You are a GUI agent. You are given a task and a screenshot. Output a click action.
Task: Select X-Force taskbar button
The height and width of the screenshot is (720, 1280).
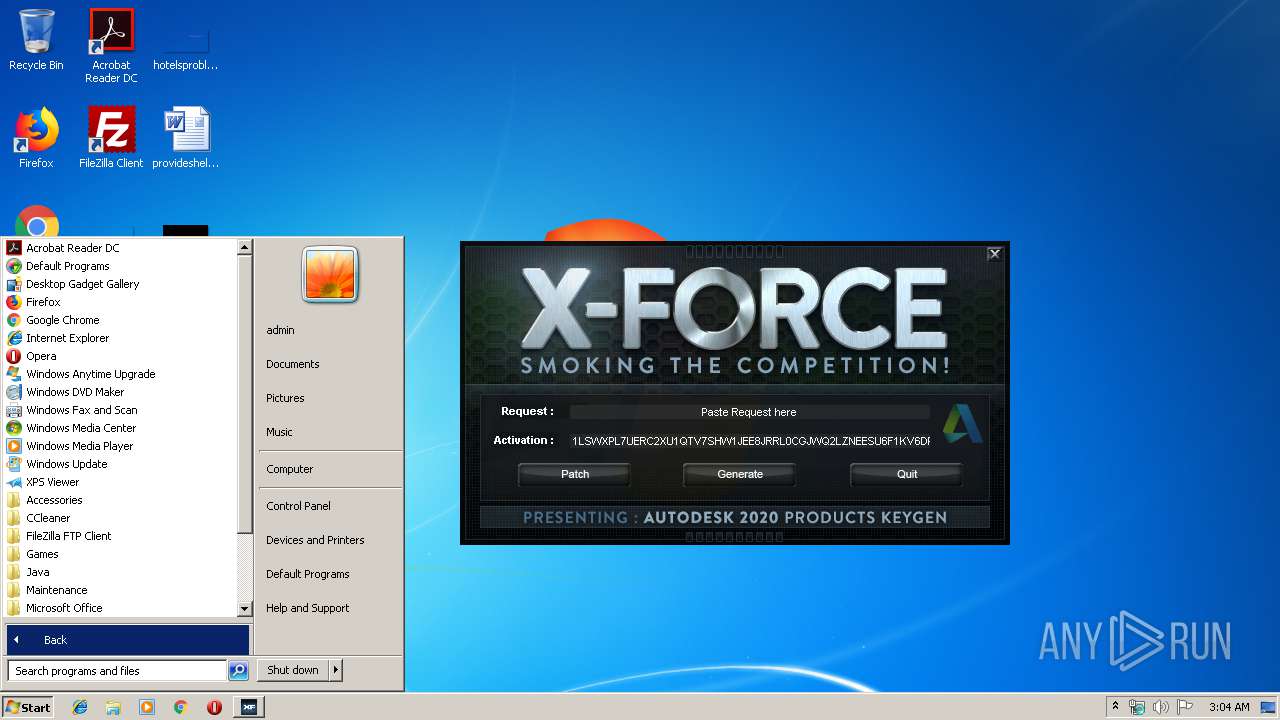click(x=248, y=707)
